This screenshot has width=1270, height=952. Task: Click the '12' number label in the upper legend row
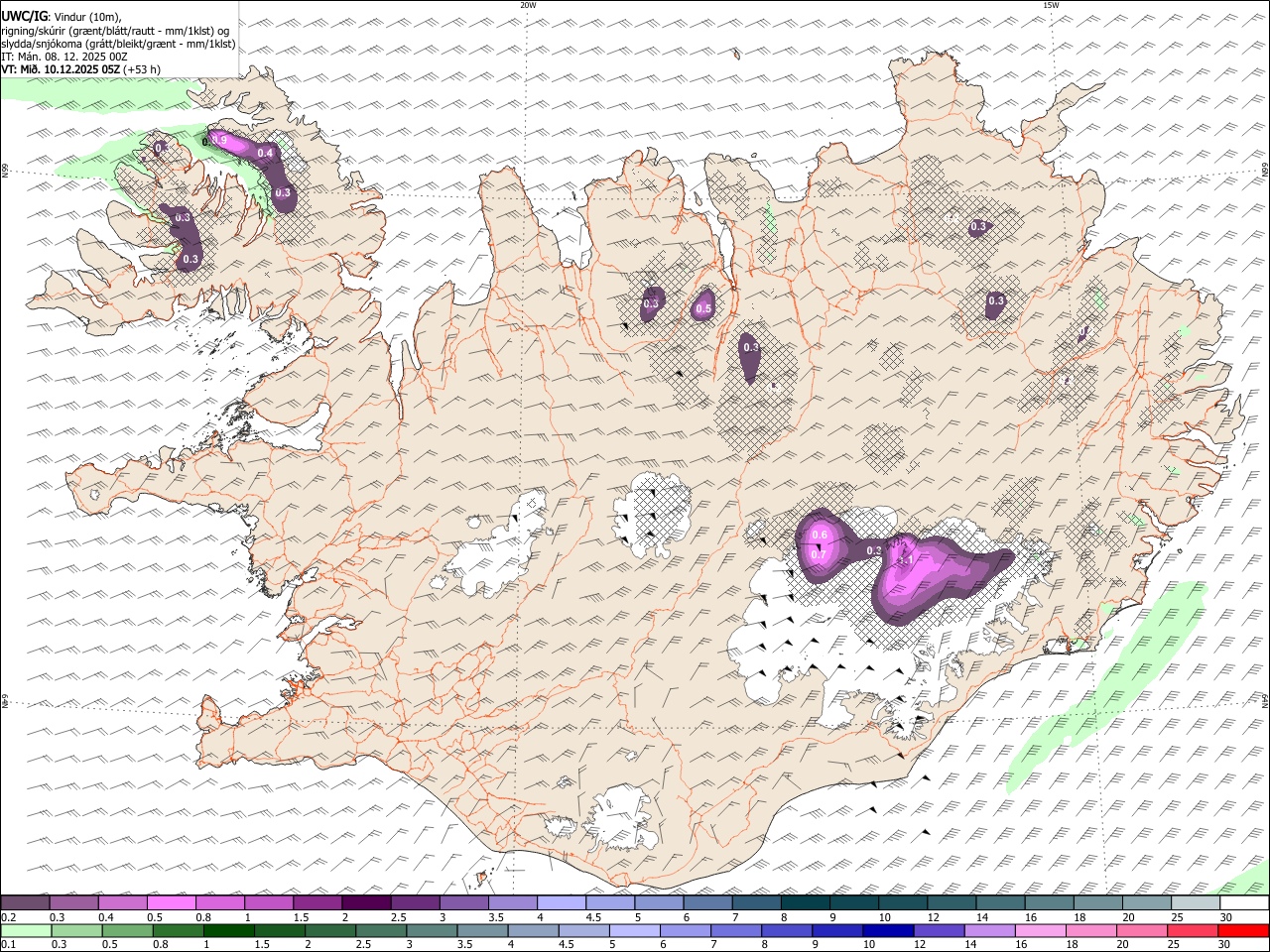point(933,917)
